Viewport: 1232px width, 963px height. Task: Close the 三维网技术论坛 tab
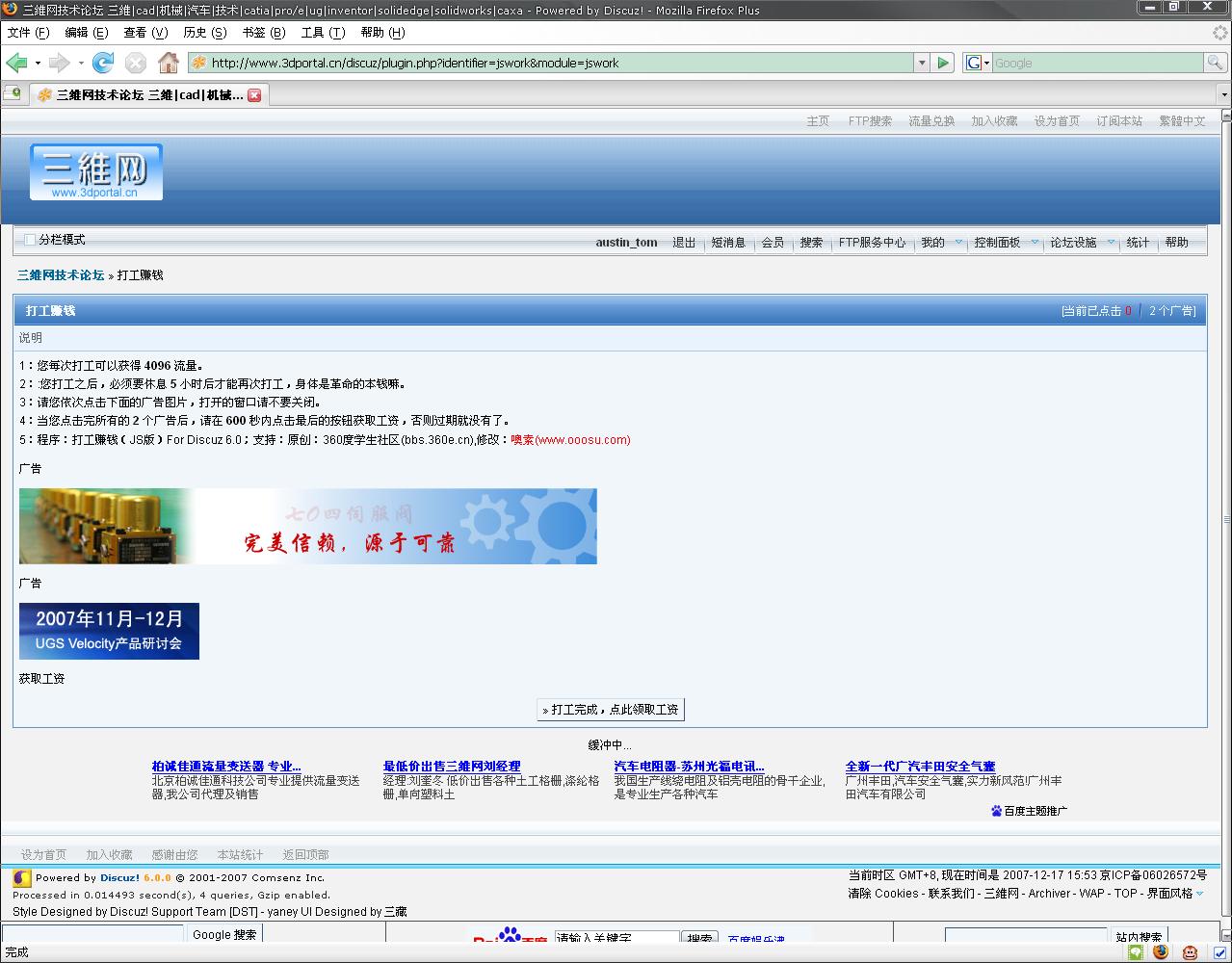[x=254, y=95]
